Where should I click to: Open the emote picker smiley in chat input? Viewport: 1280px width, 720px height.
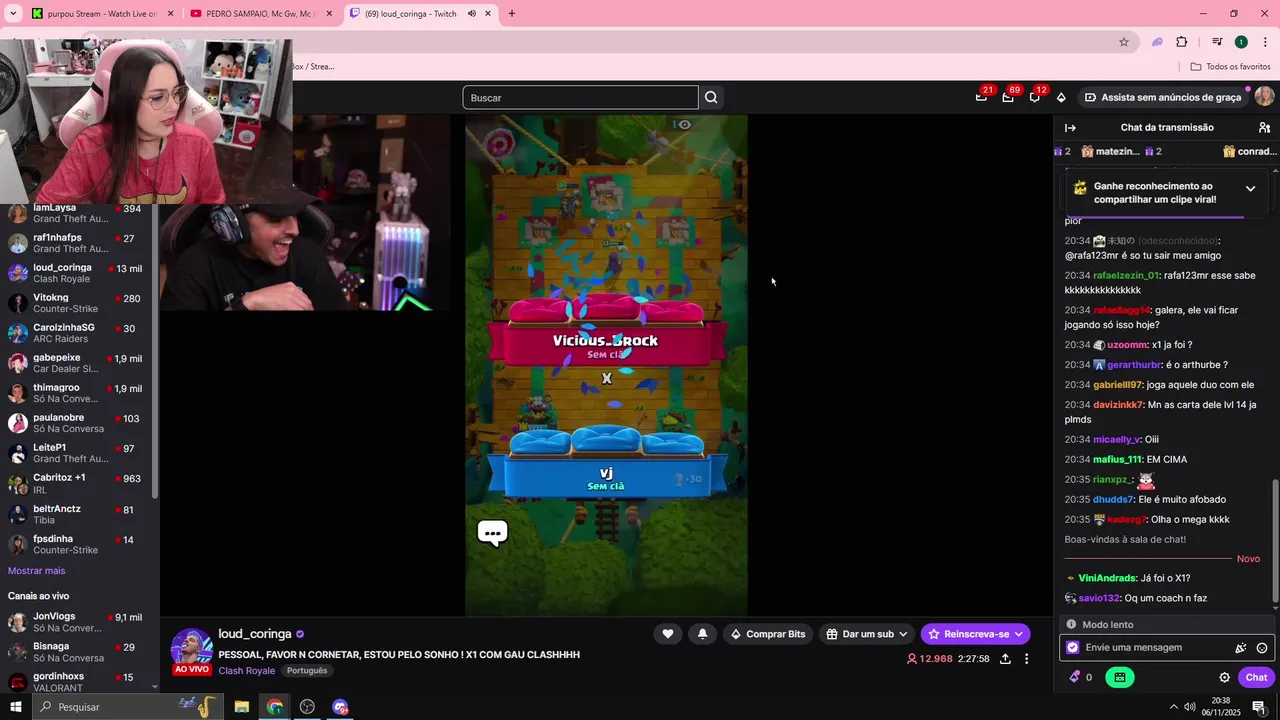1262,648
